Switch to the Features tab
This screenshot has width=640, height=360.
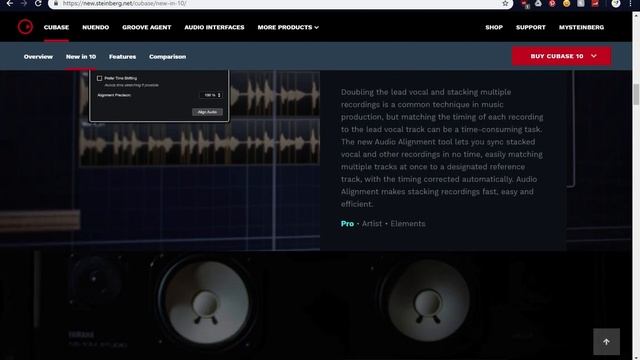pyautogui.click(x=122, y=57)
